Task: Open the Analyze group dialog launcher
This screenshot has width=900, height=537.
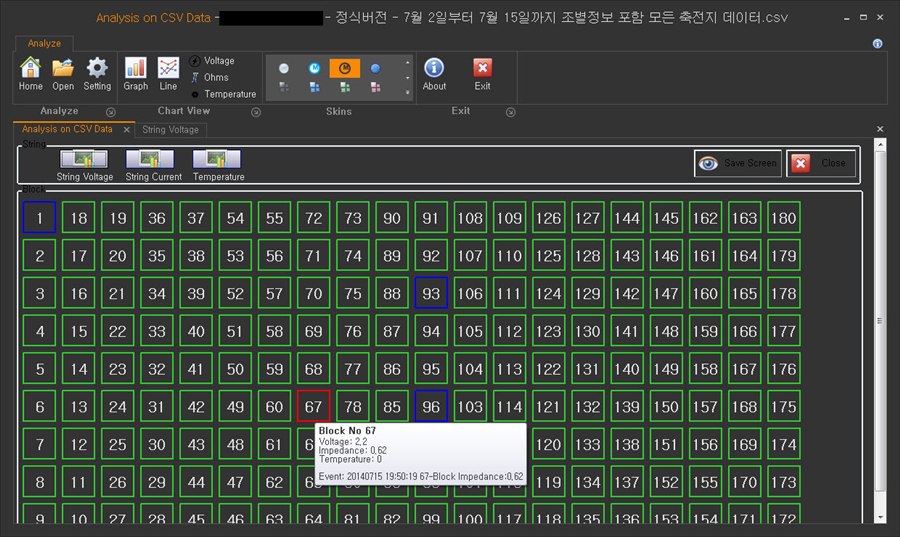Action: [x=111, y=112]
